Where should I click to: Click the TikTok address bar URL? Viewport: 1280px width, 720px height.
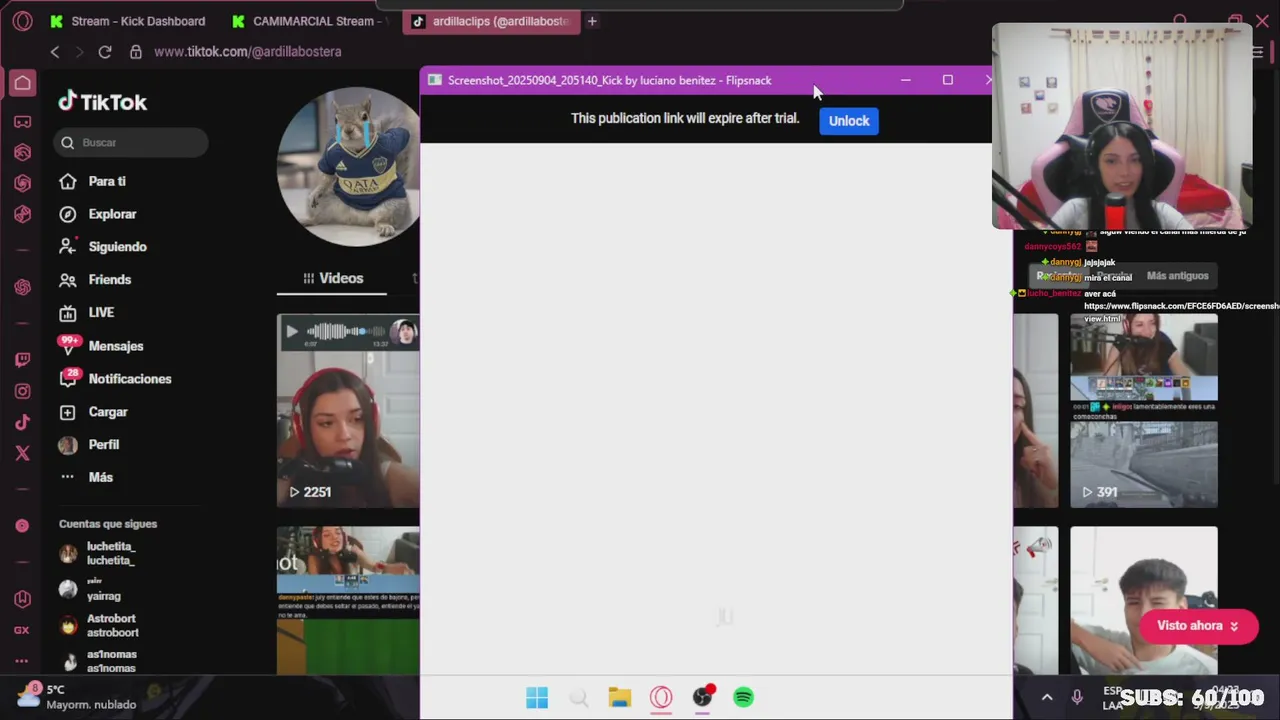(x=248, y=52)
